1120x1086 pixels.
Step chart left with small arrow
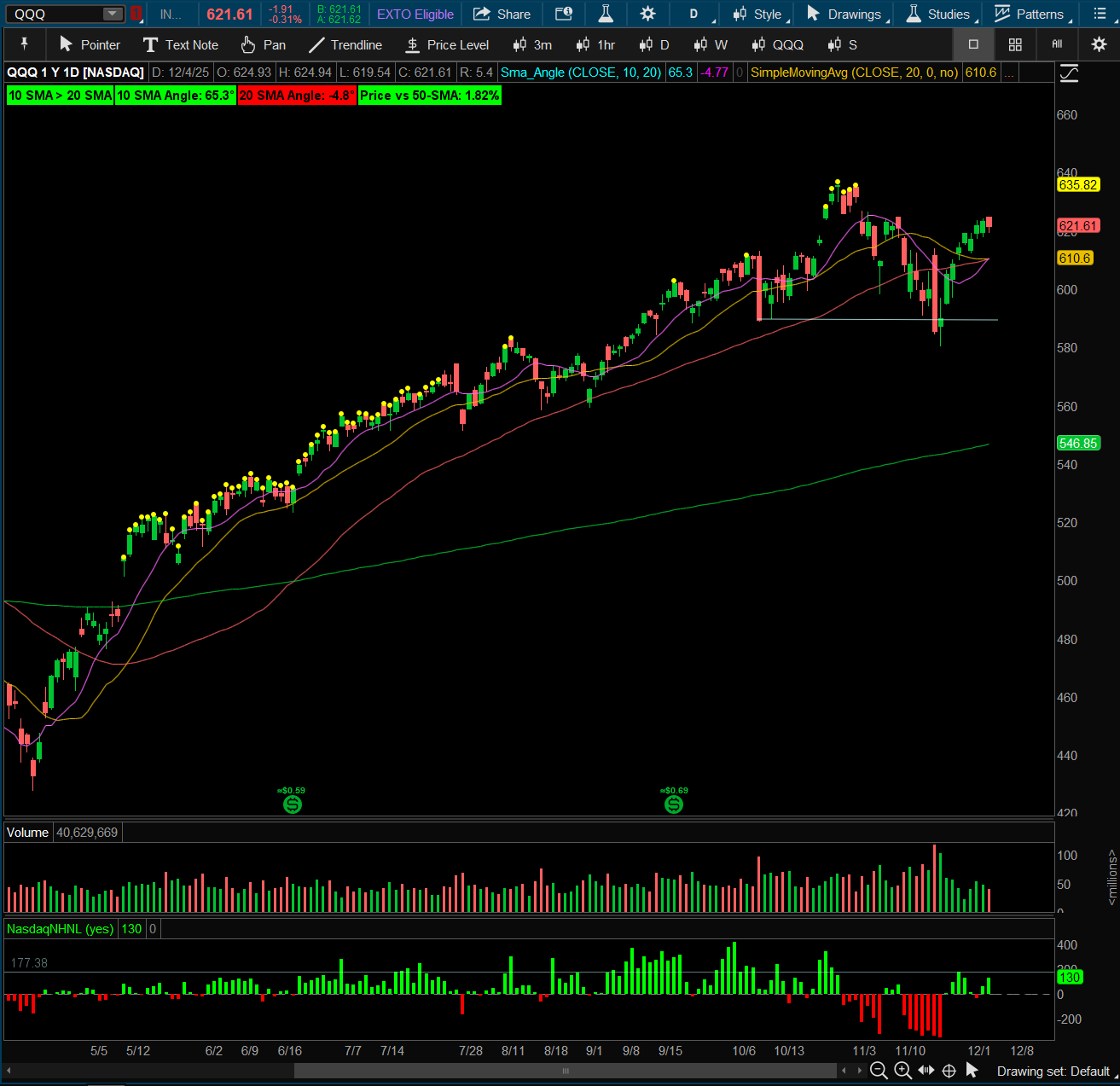click(x=844, y=1071)
